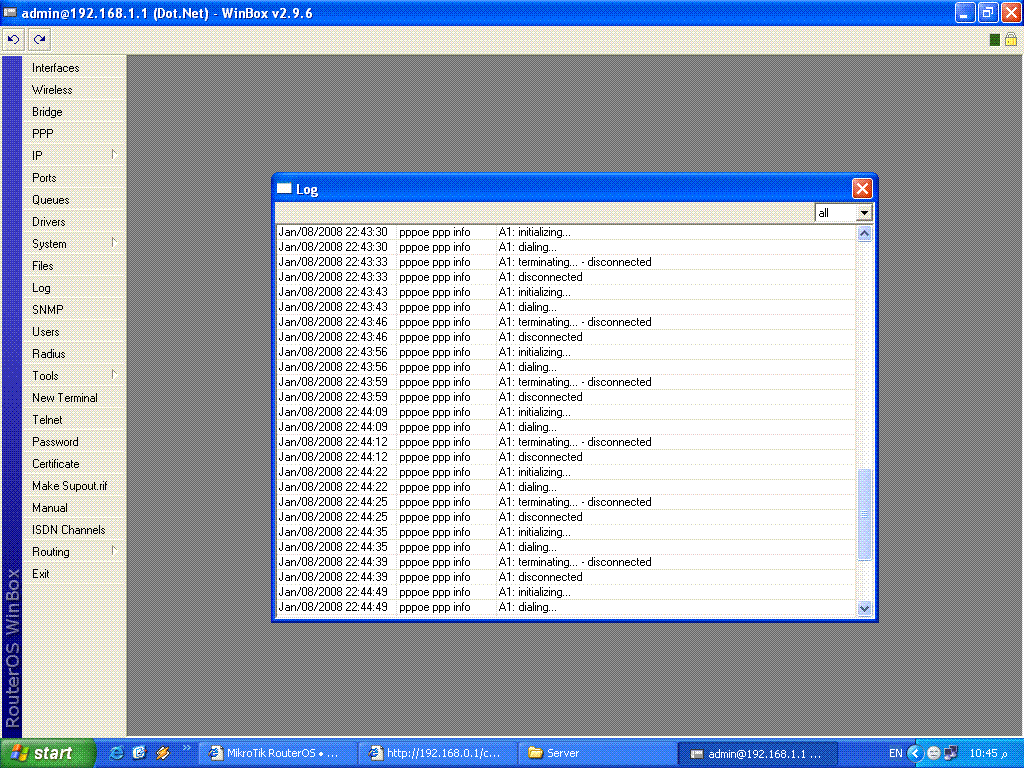Open the Password menu item

pos(74,442)
